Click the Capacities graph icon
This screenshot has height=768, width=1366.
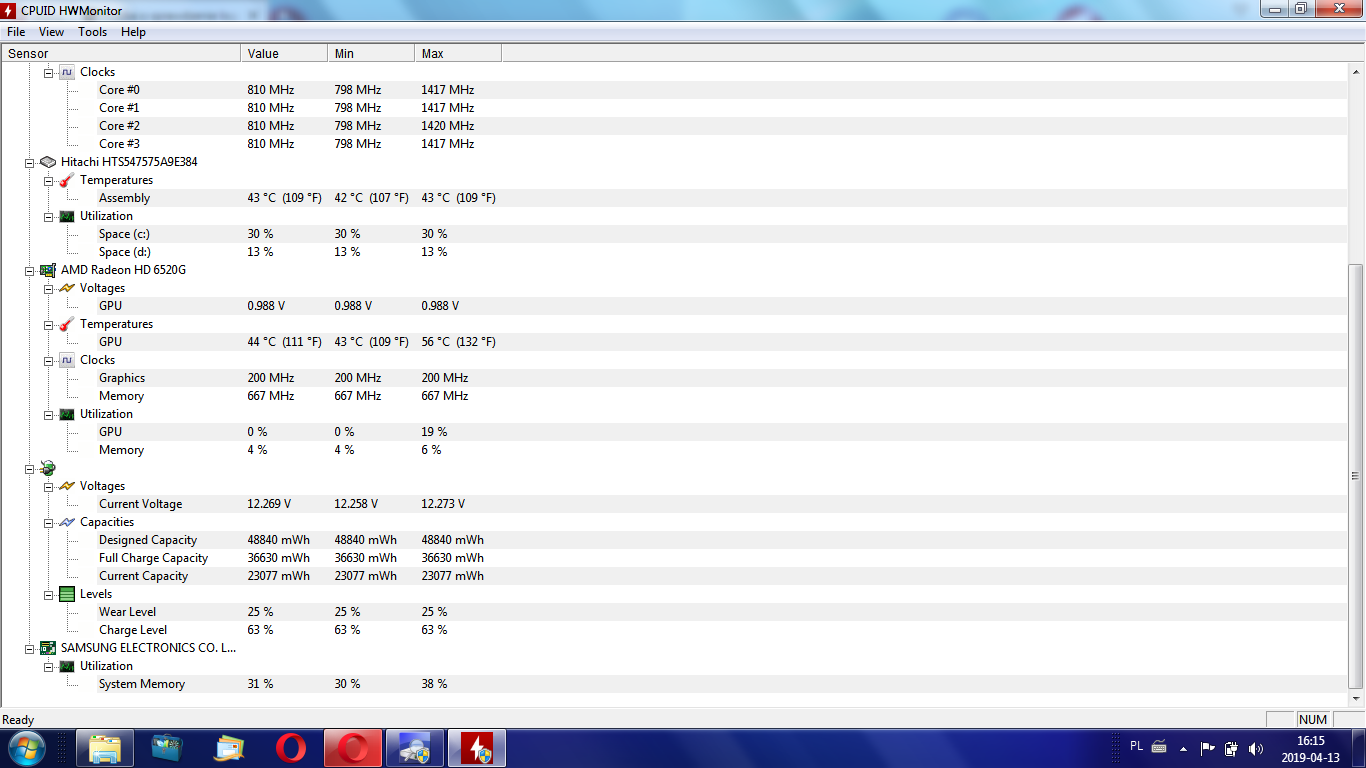[67, 522]
